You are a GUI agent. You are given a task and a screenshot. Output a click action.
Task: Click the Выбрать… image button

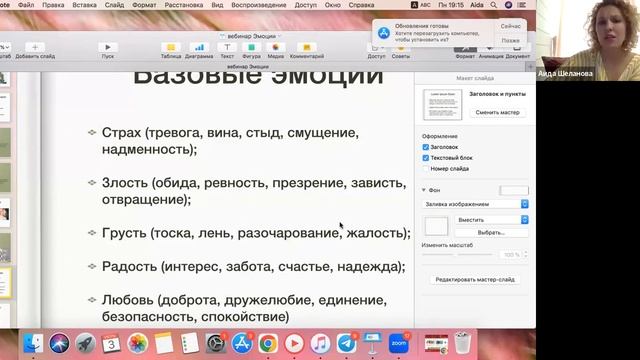pyautogui.click(x=491, y=233)
